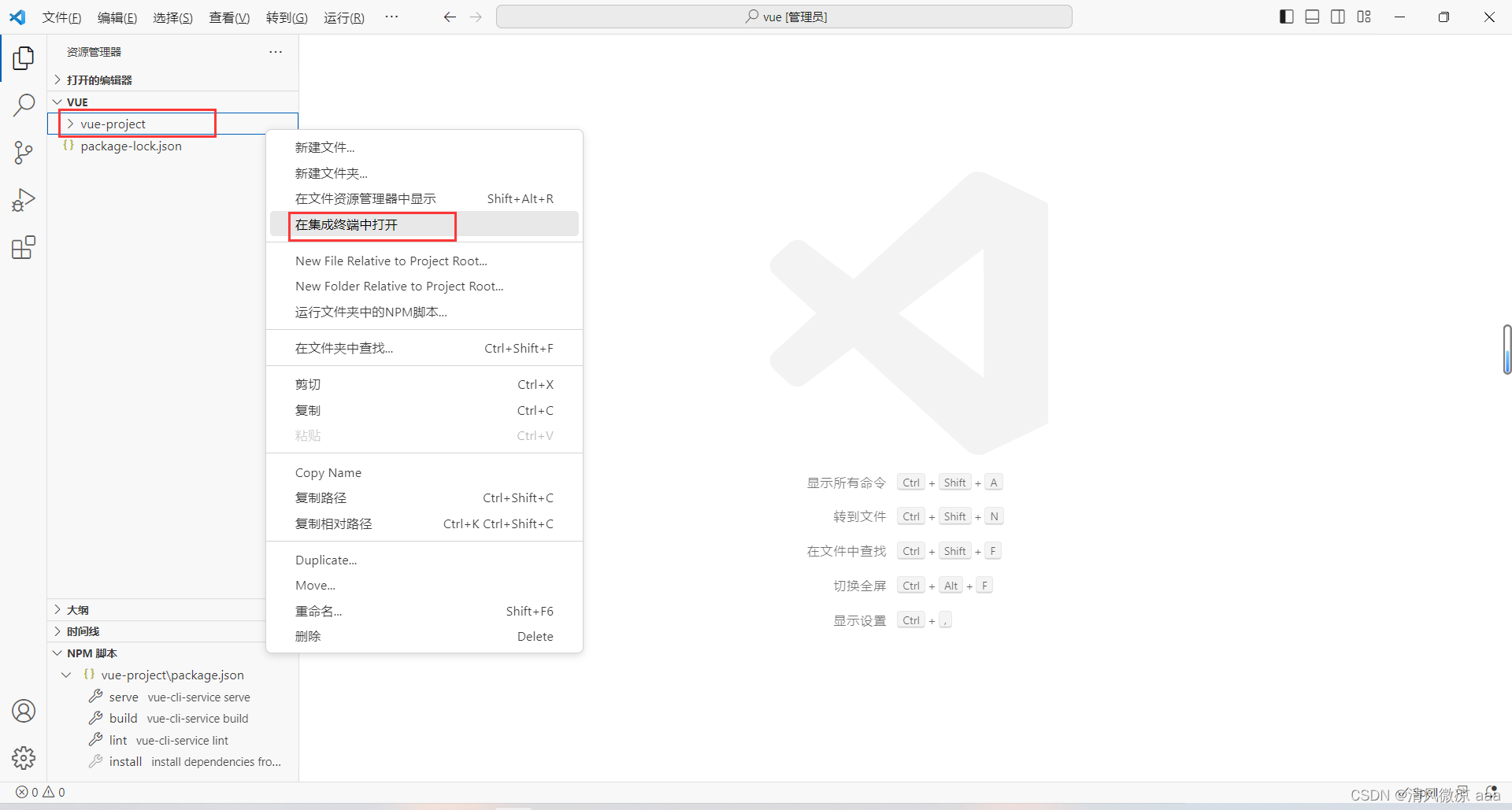Open the 转到(G) menu
Viewport: 1512px width, 810px height.
point(287,17)
